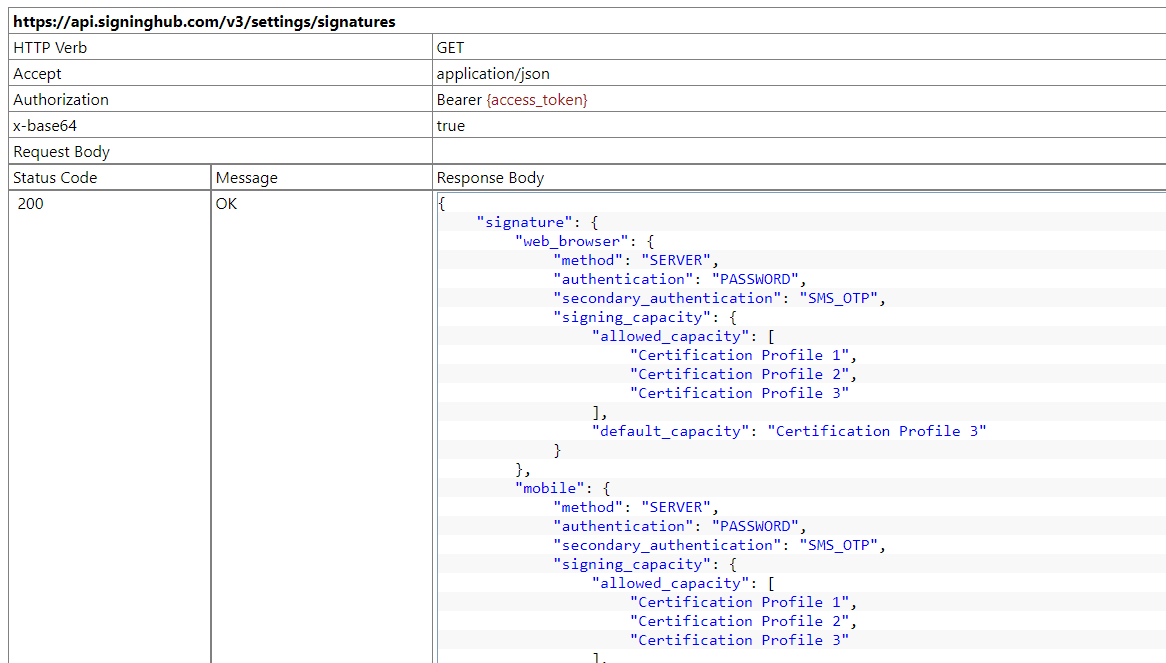This screenshot has width=1166, height=663.
Task: Click the API endpoint URL heading
Action: (204, 21)
